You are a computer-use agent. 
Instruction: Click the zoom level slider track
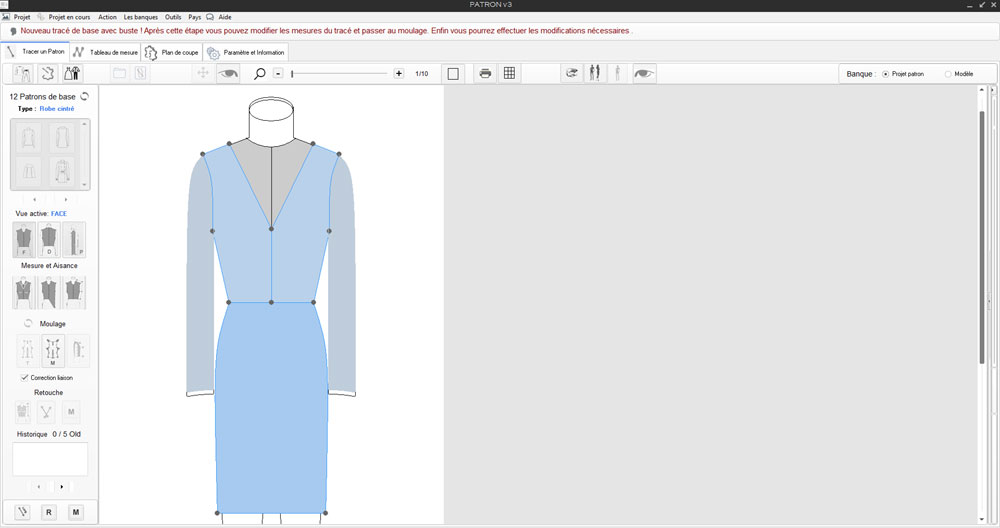click(340, 73)
